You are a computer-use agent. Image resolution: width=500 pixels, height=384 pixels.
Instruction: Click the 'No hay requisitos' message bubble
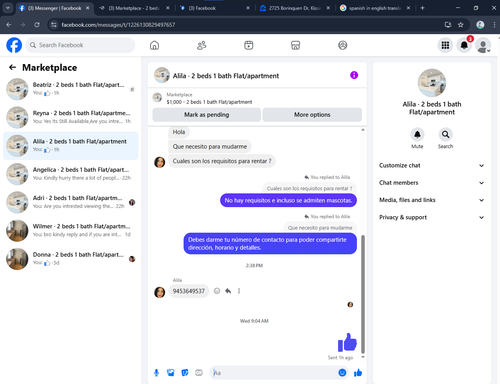pos(288,200)
